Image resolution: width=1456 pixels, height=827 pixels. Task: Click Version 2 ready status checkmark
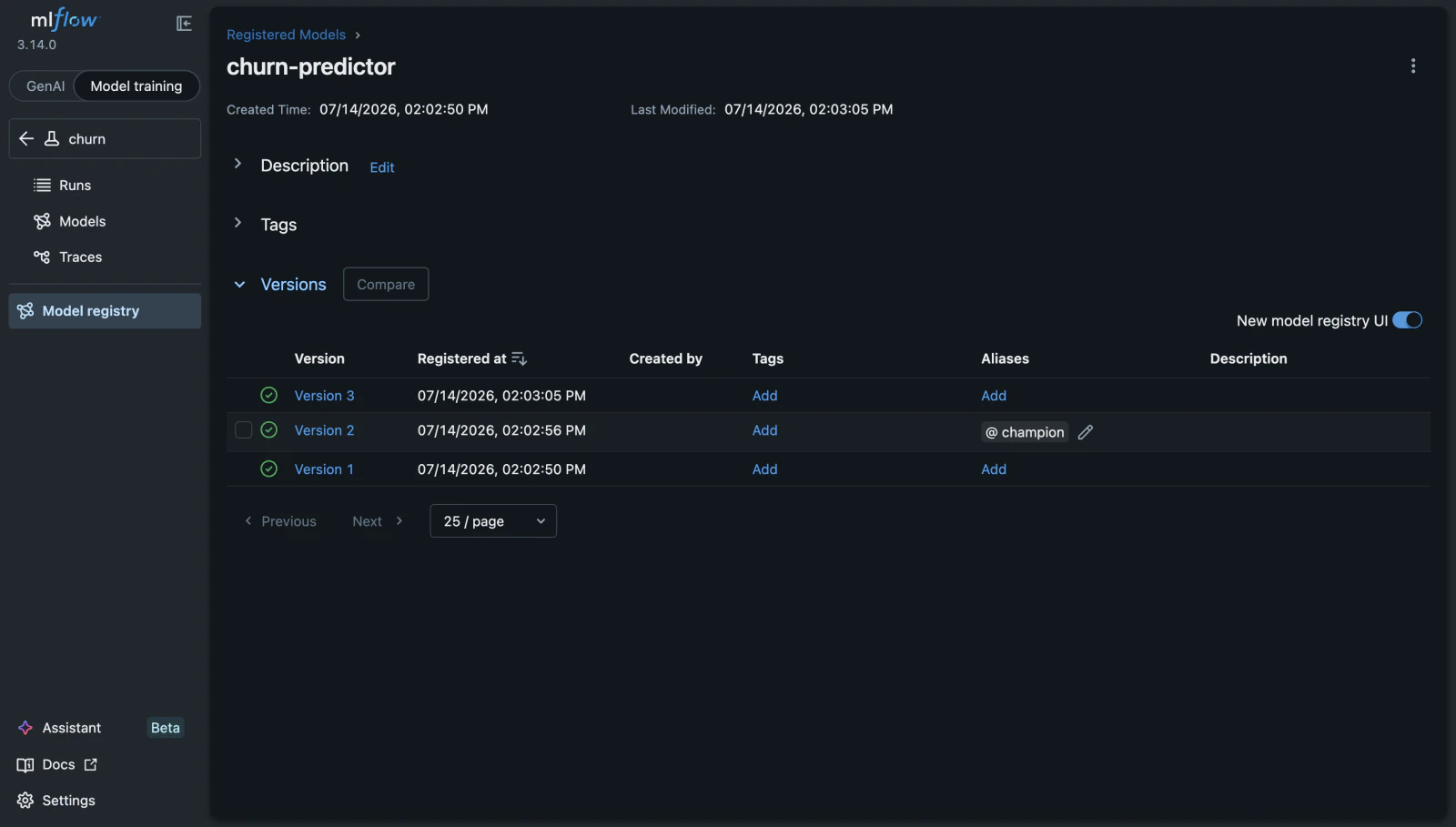pos(268,430)
